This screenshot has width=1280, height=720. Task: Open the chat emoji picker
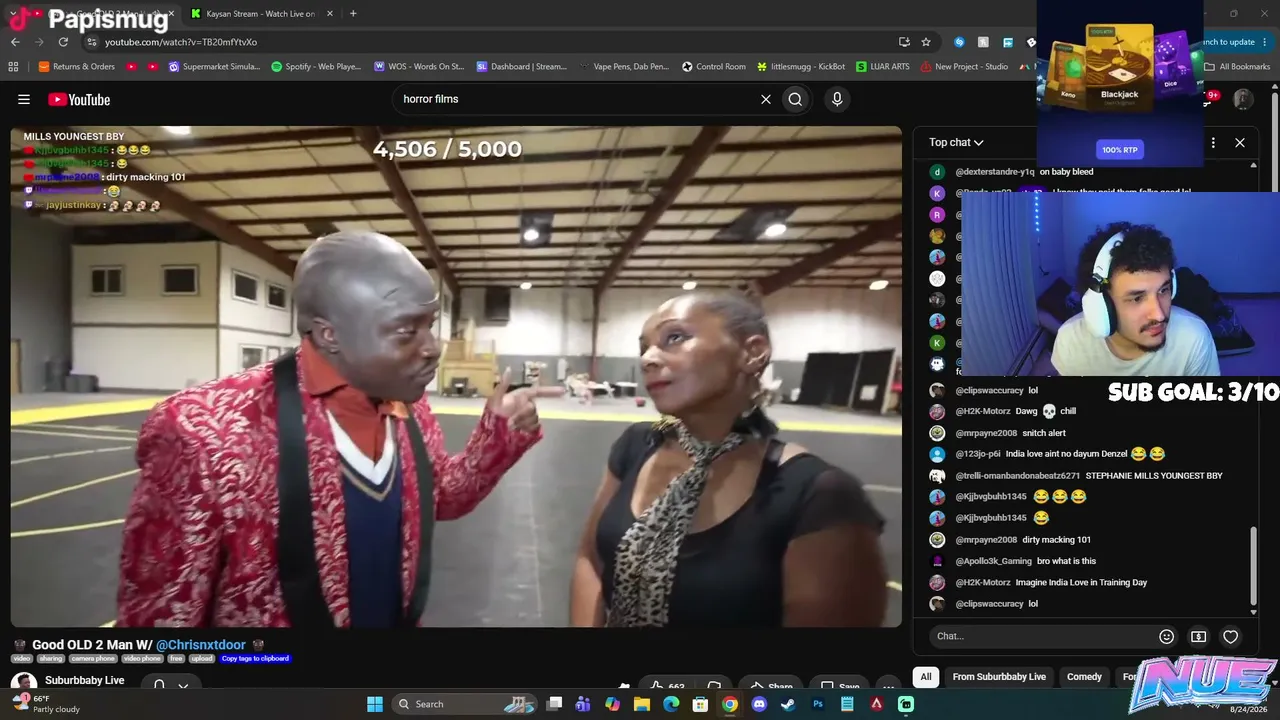(x=1166, y=636)
